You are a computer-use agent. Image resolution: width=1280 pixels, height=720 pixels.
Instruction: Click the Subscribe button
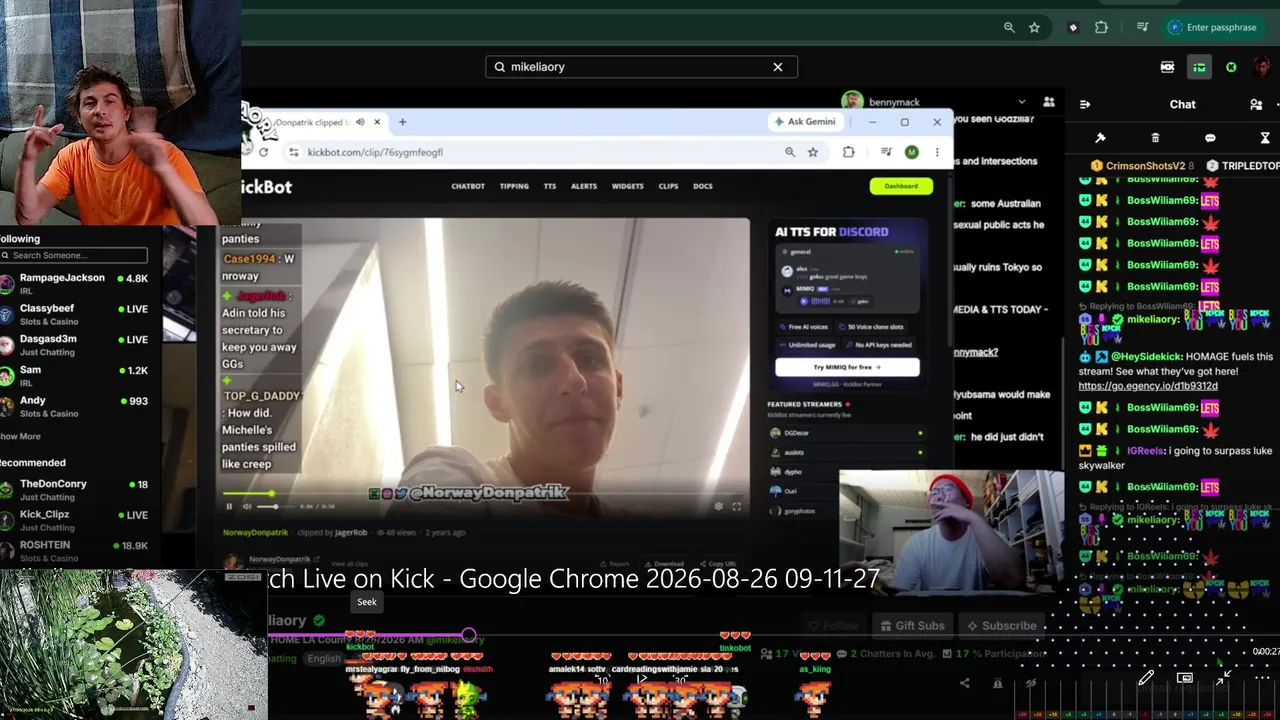click(x=1001, y=626)
